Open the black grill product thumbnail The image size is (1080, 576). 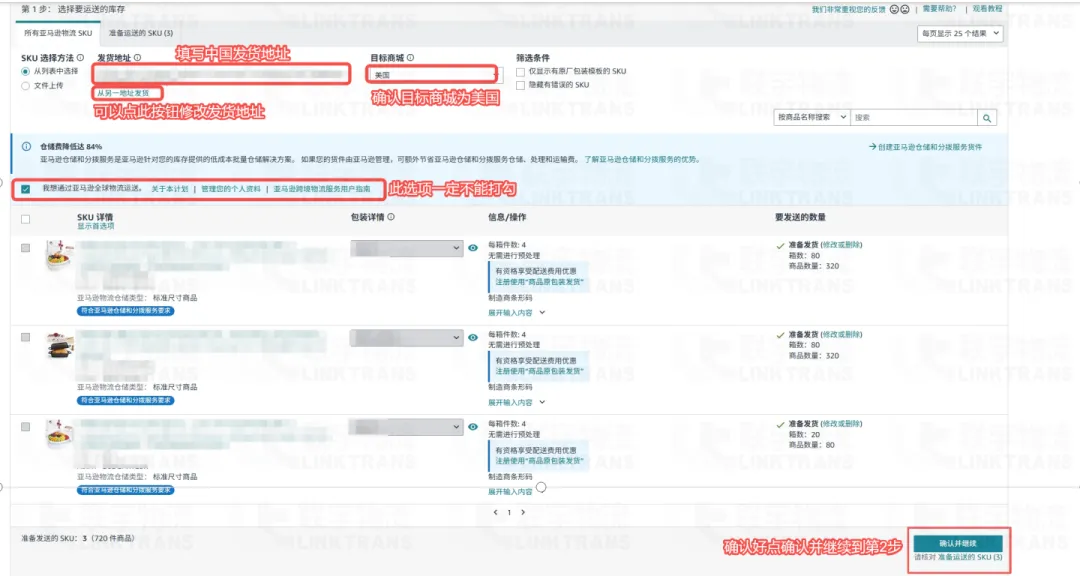tap(60, 345)
